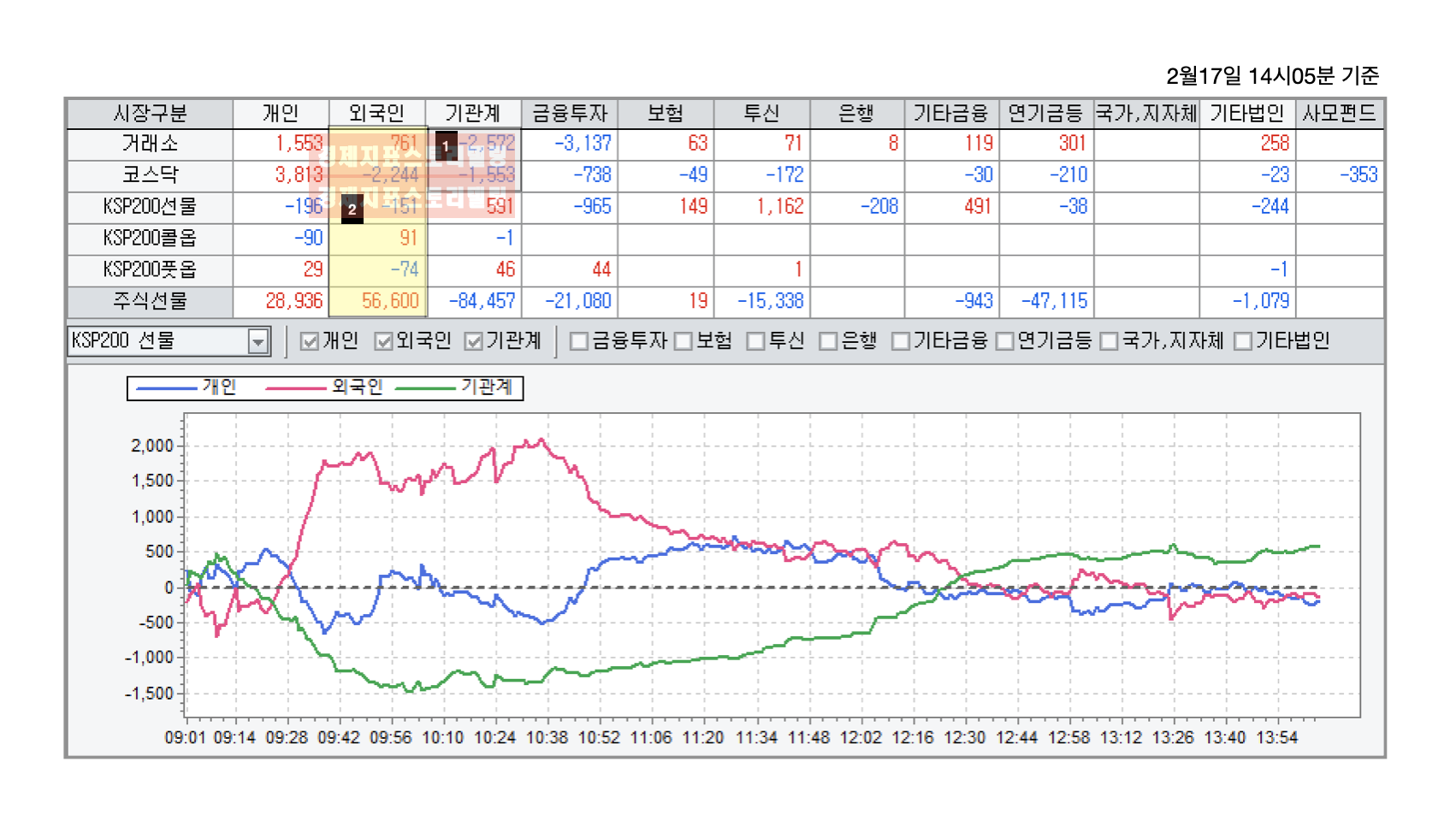Viewport: 1456px width, 821px height.
Task: Enable the 연기금등 checkbox
Action: pos(1004,340)
